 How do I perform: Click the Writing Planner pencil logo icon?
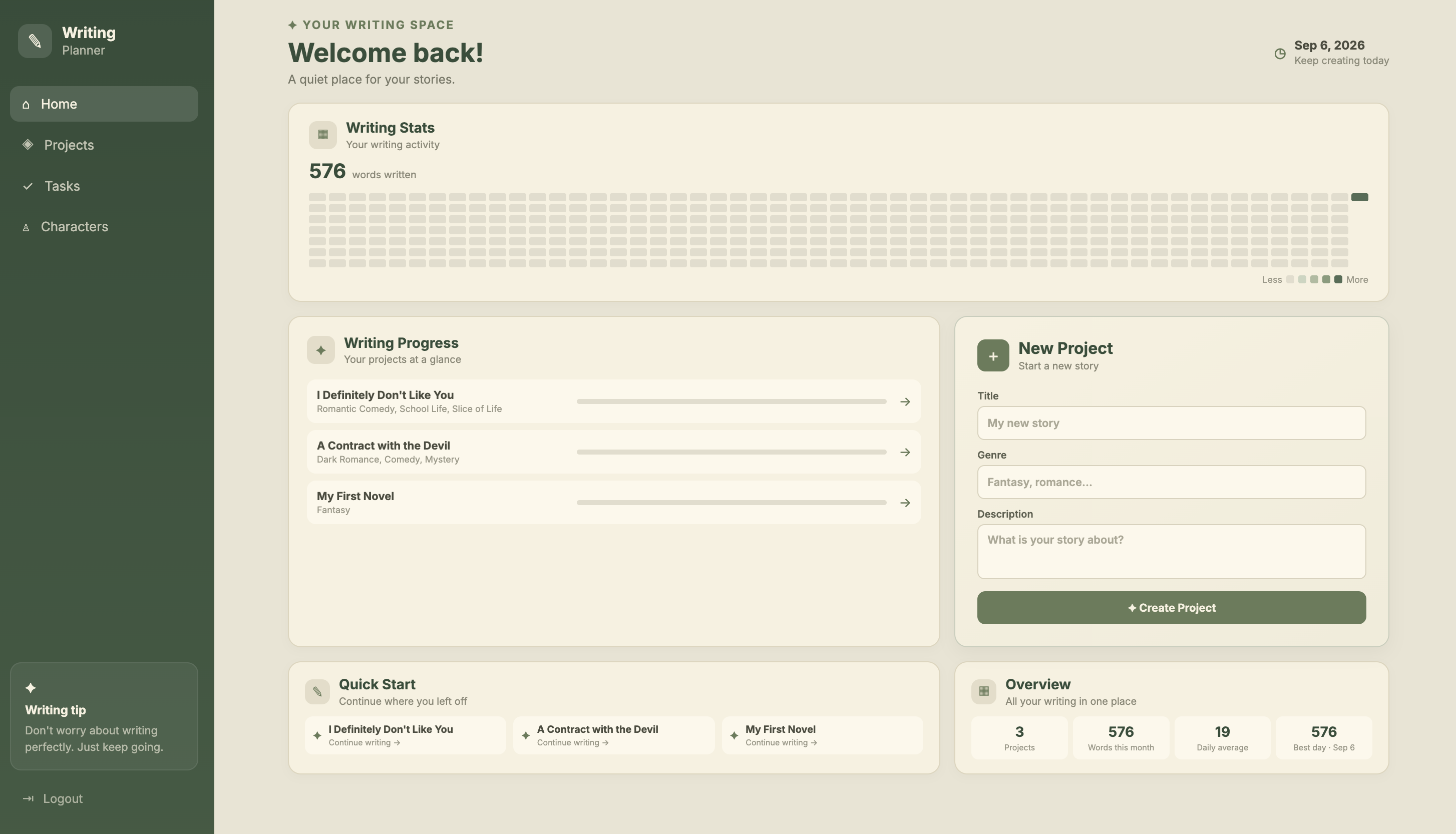(35, 41)
